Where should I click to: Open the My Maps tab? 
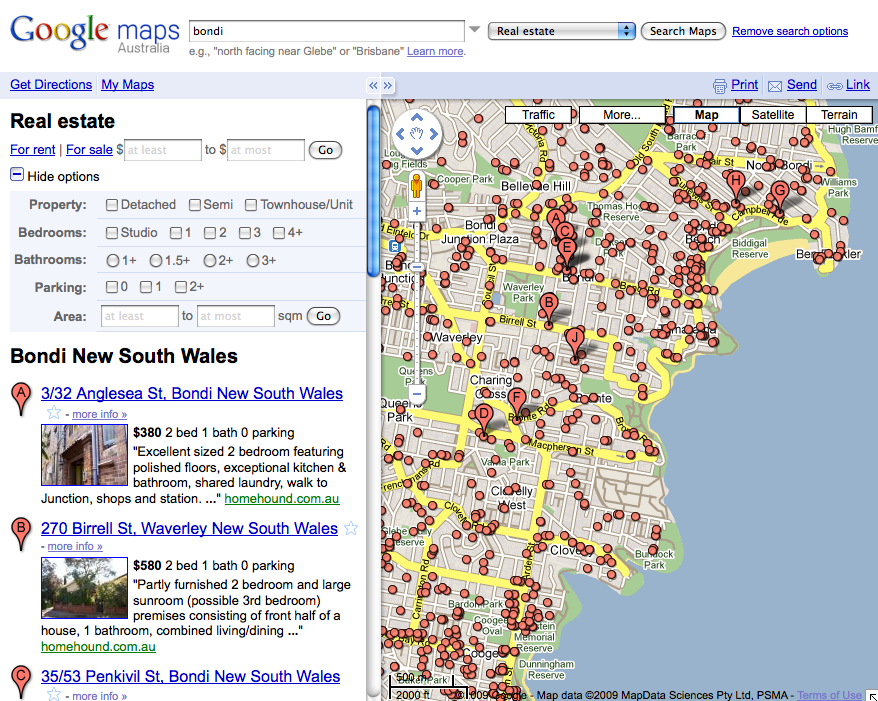click(x=128, y=85)
